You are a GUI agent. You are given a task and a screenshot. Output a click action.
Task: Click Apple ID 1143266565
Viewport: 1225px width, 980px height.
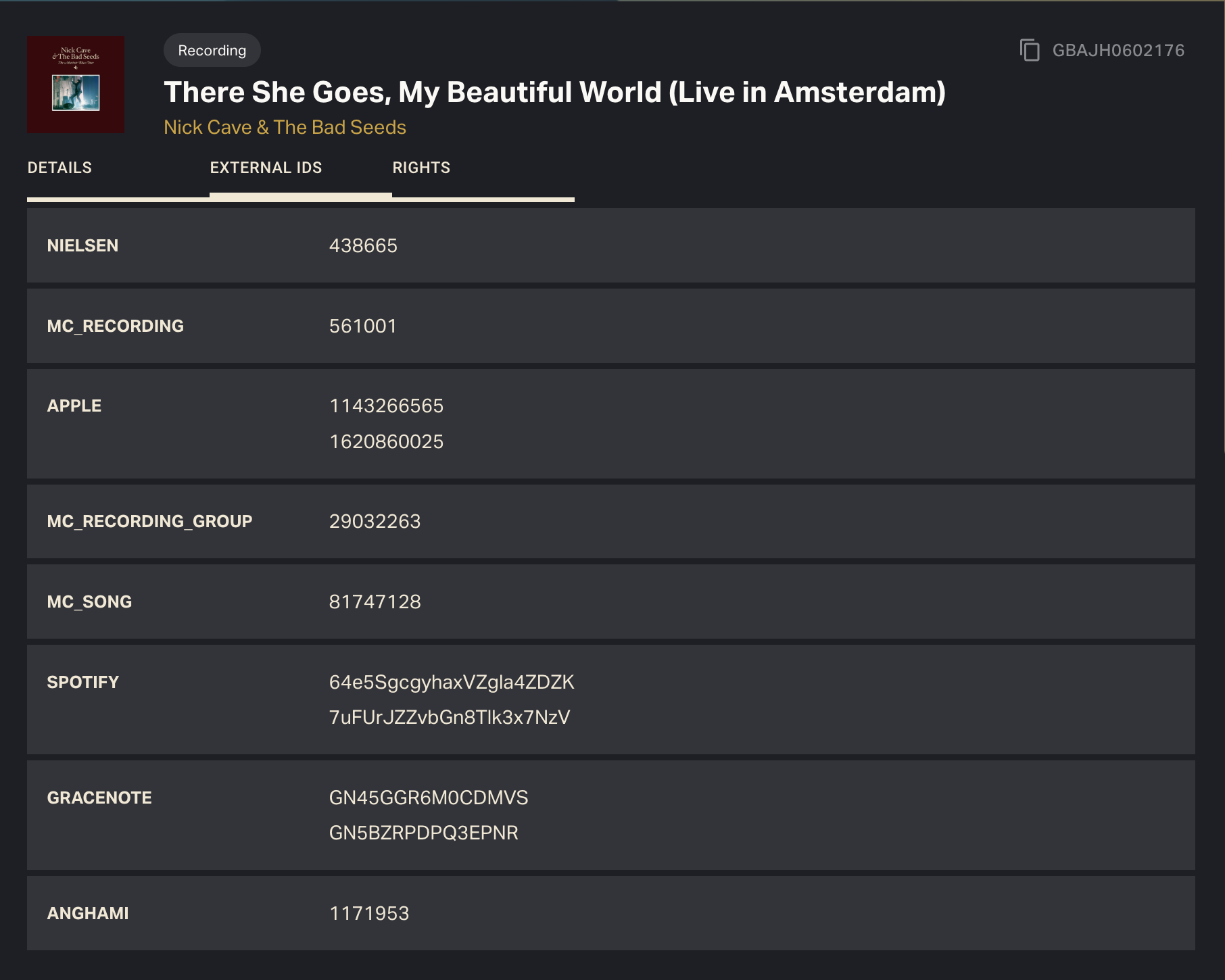[x=386, y=406]
